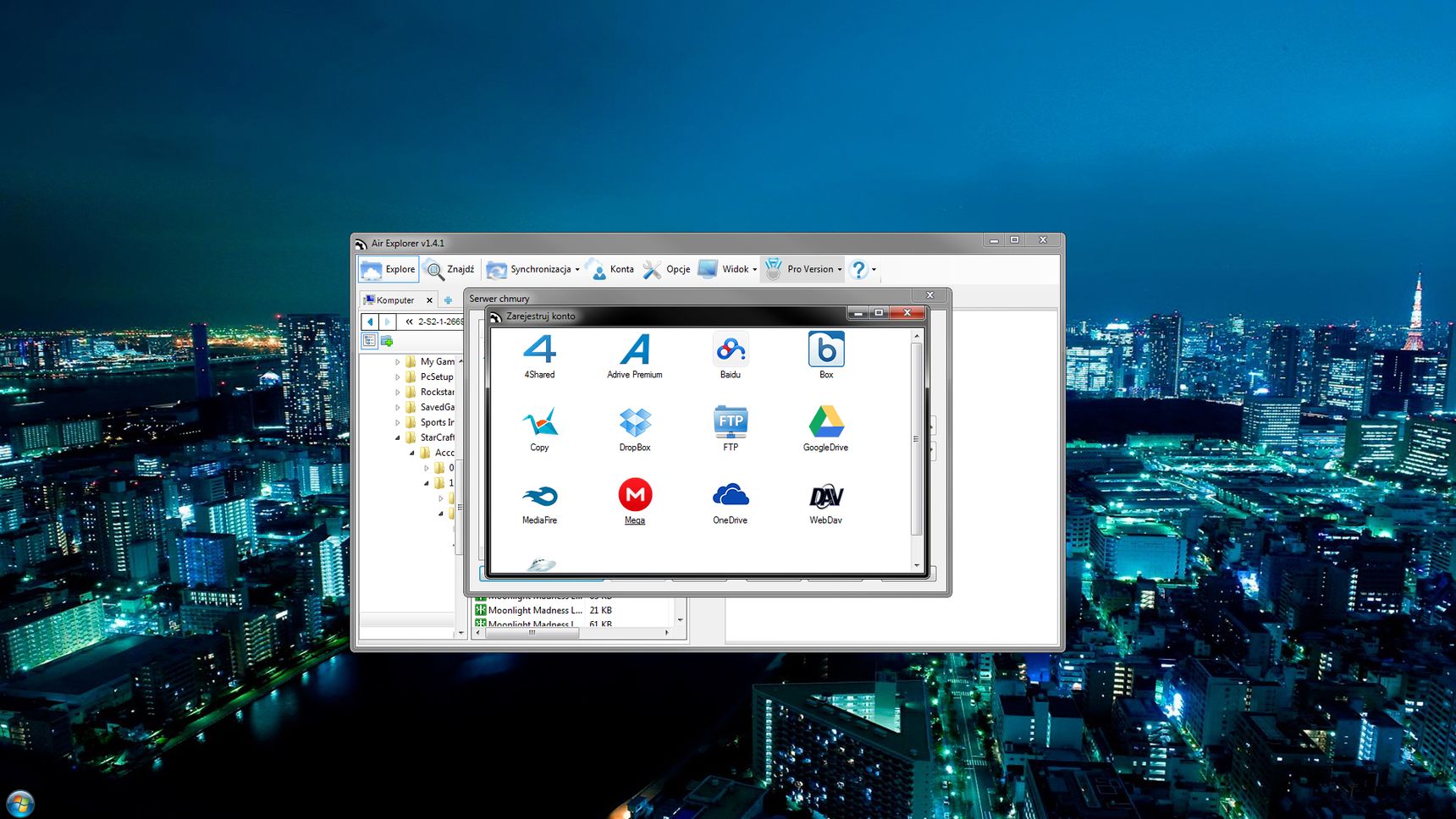Collapse the StarCraft folder node
The width and height of the screenshot is (1456, 819).
point(397,437)
